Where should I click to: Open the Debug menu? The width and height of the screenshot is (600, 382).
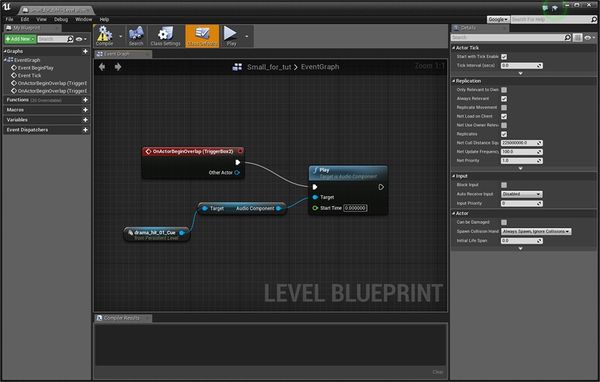coord(61,19)
